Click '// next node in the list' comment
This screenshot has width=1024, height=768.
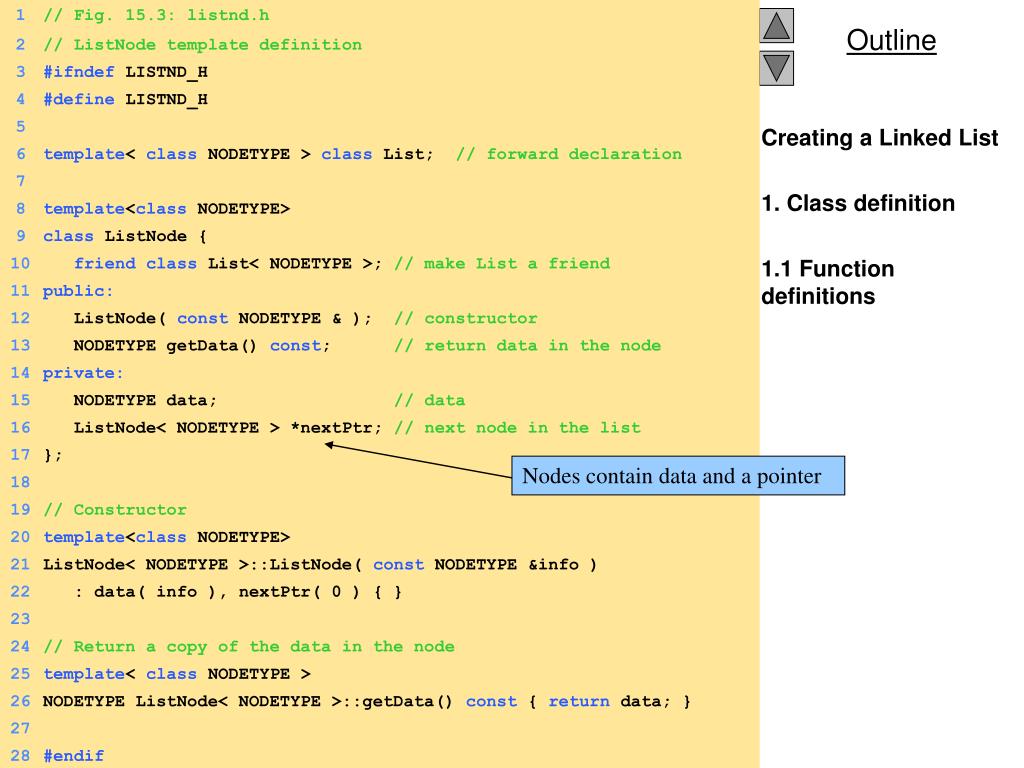coord(517,428)
